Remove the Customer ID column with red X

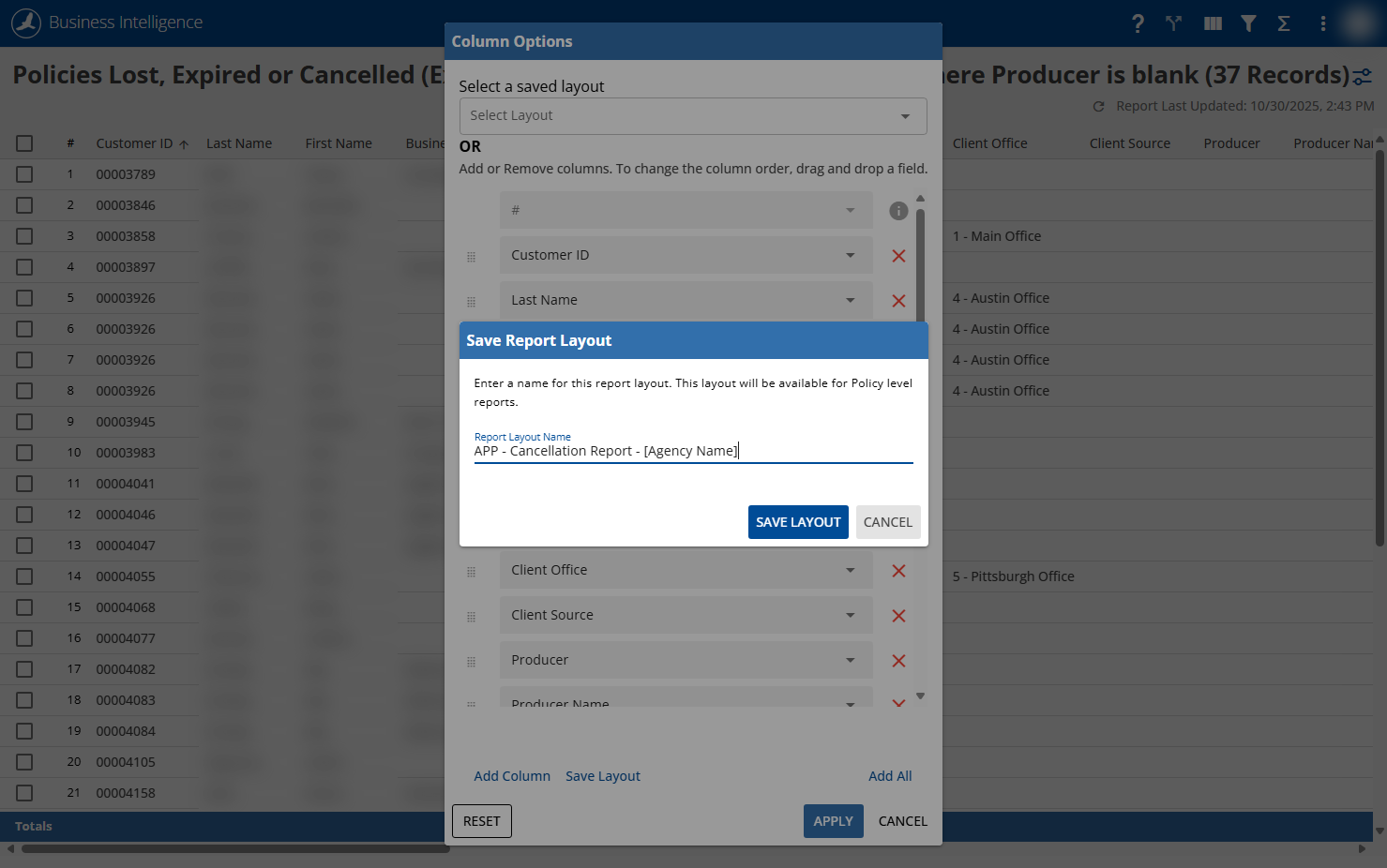click(x=898, y=256)
